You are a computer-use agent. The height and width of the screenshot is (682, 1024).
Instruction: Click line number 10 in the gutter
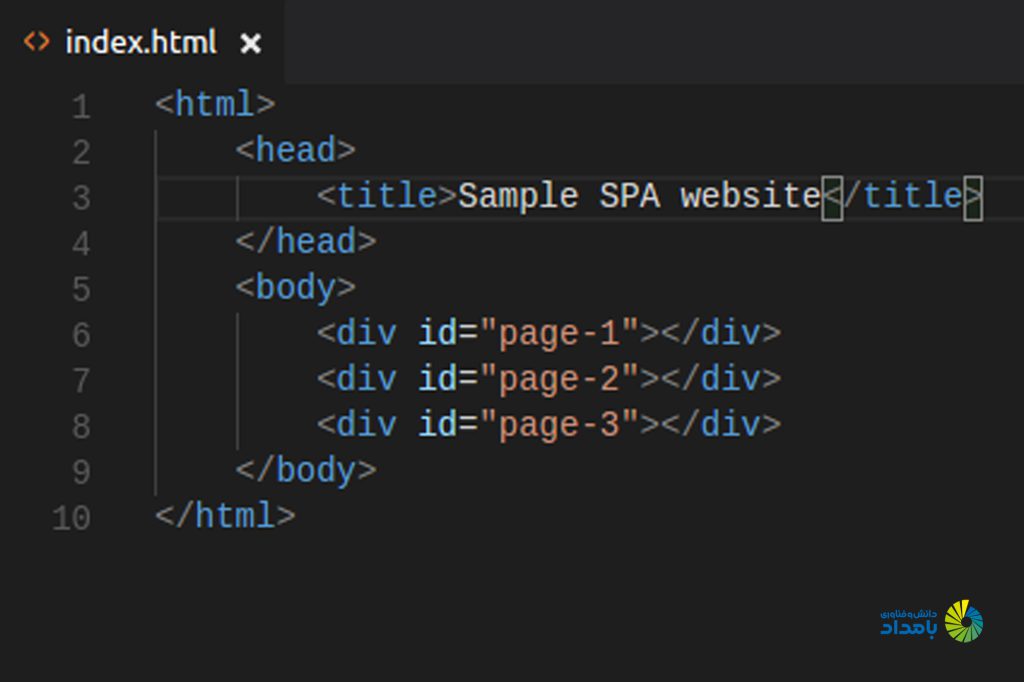coord(71,518)
